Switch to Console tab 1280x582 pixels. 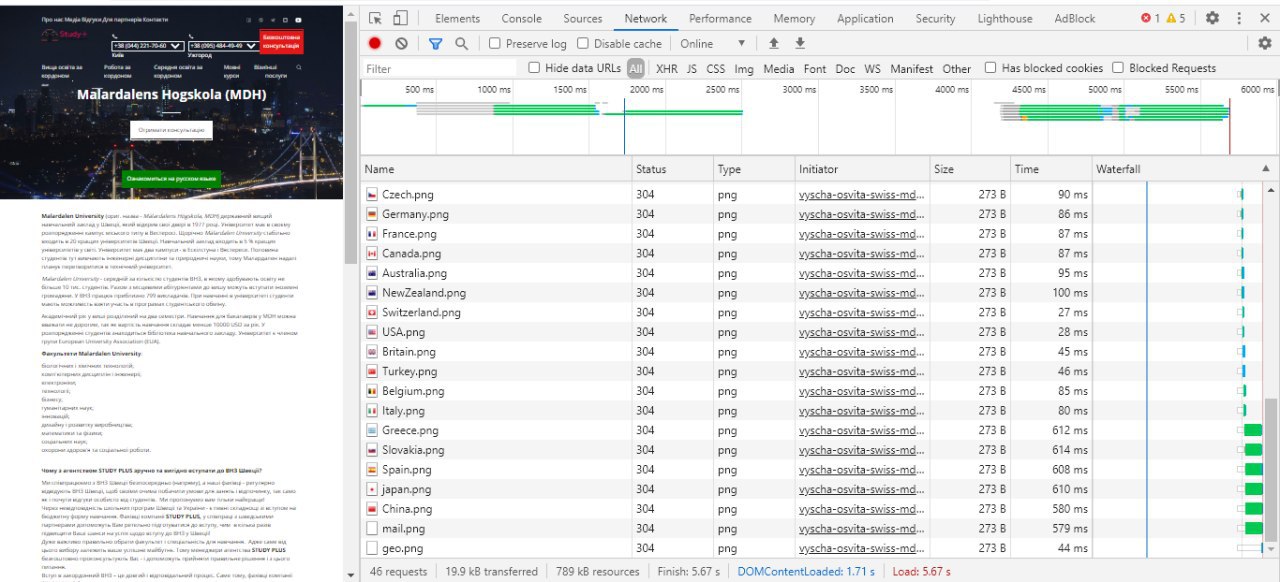521,18
